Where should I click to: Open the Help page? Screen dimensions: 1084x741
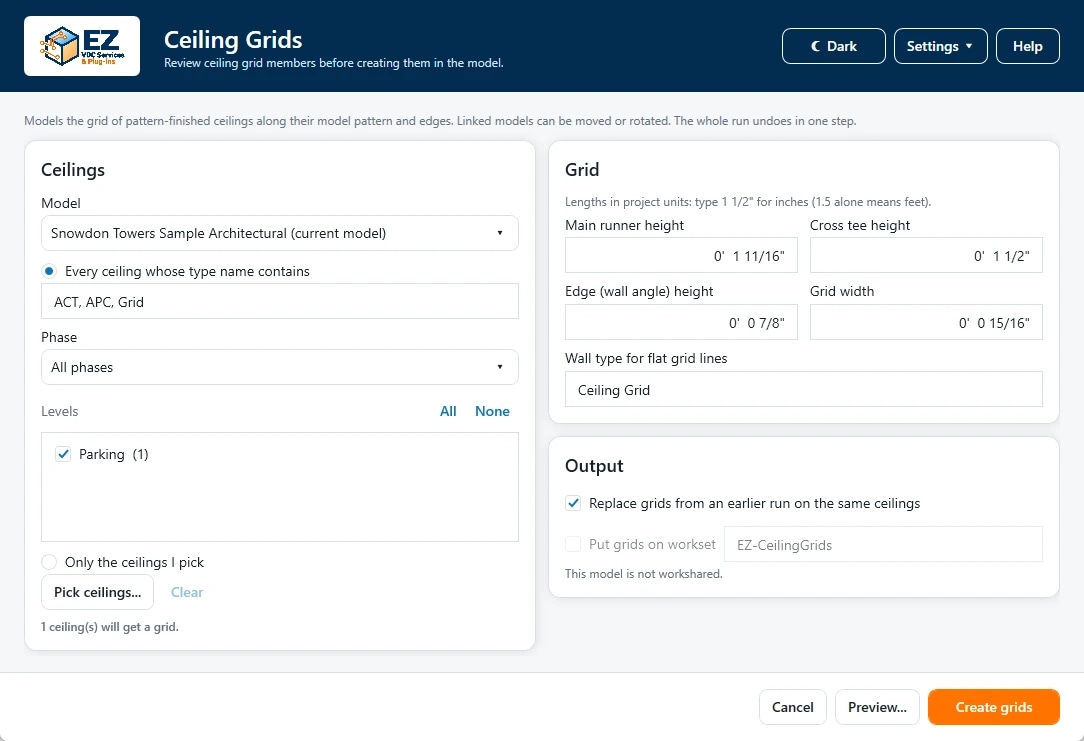pyautogui.click(x=1027, y=46)
